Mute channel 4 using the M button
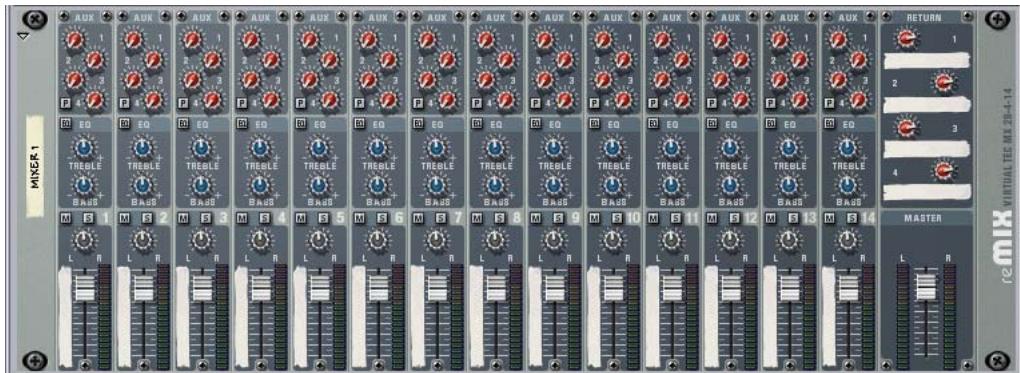 point(242,217)
